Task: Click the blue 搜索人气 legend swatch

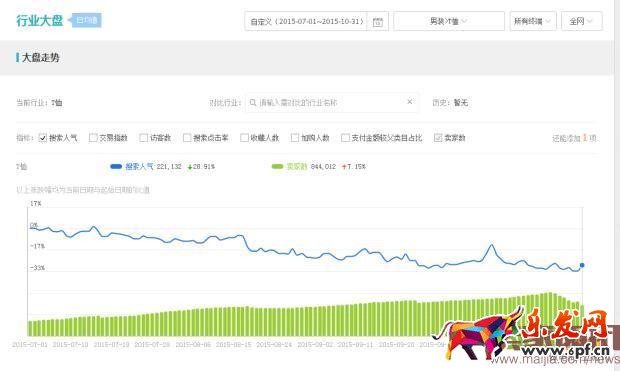Action: (116, 167)
